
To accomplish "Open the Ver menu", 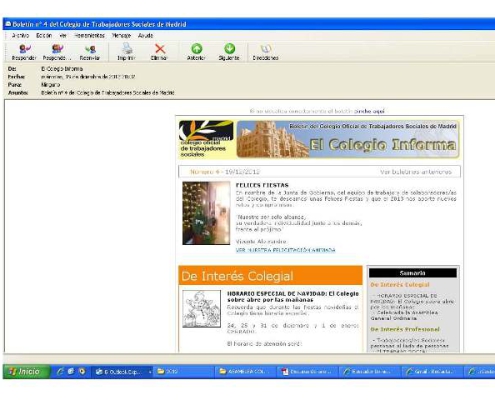I will 63,35.
